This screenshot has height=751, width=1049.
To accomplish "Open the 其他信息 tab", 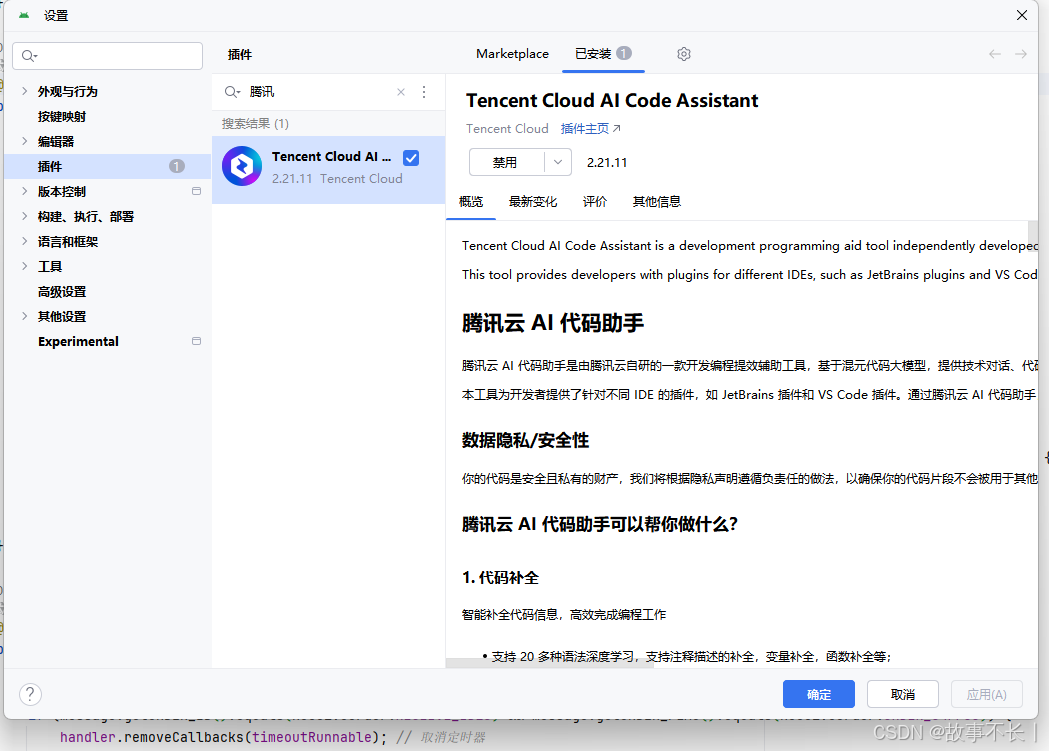I will tap(656, 201).
